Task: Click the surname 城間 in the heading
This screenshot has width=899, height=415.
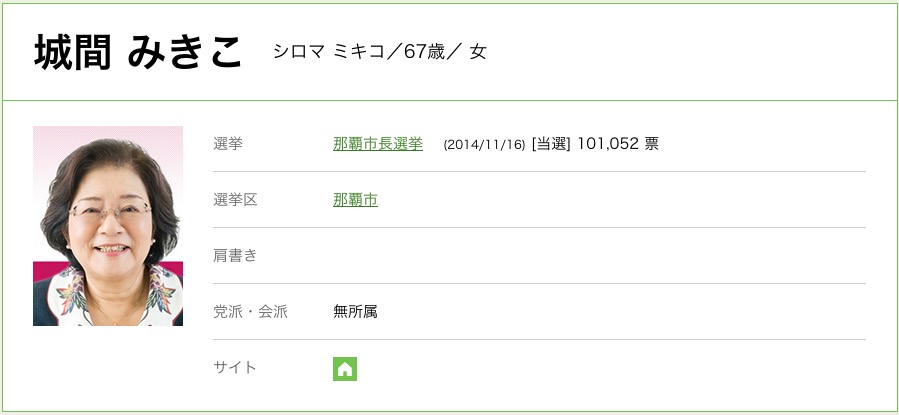Action: (73, 53)
